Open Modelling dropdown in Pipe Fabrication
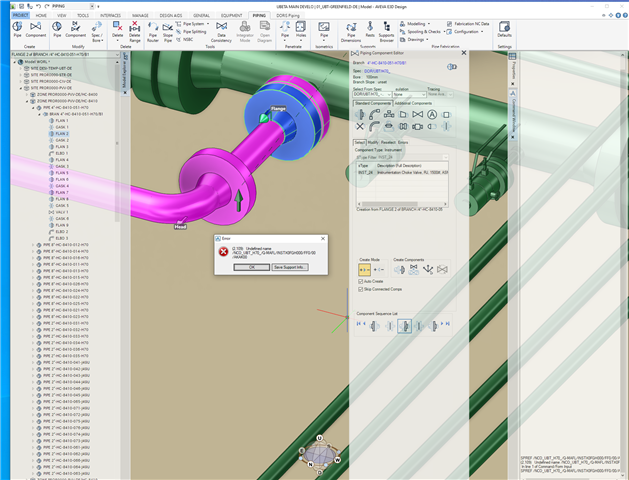This screenshot has width=629, height=480. point(415,24)
